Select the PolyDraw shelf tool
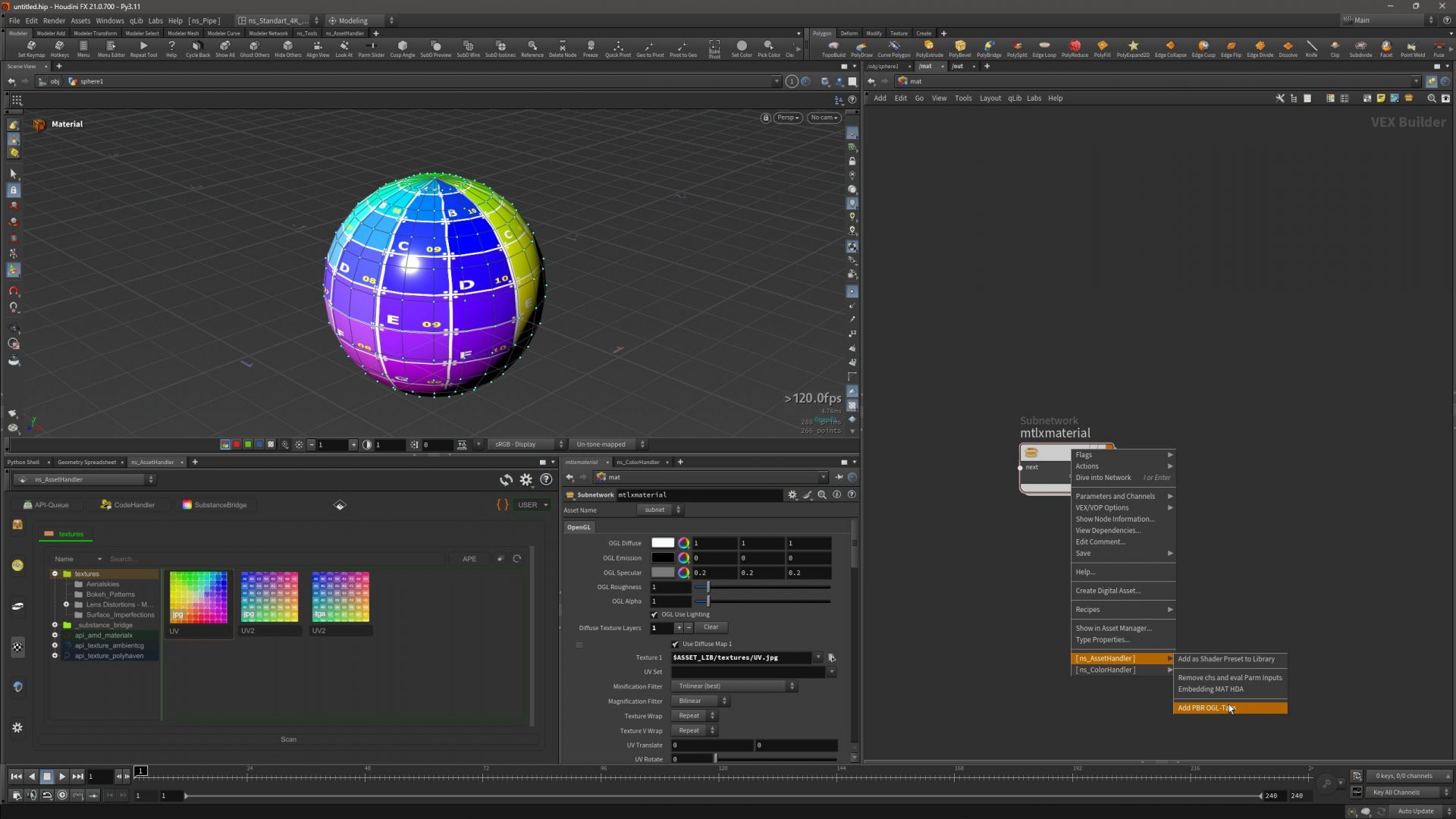 coord(861,49)
